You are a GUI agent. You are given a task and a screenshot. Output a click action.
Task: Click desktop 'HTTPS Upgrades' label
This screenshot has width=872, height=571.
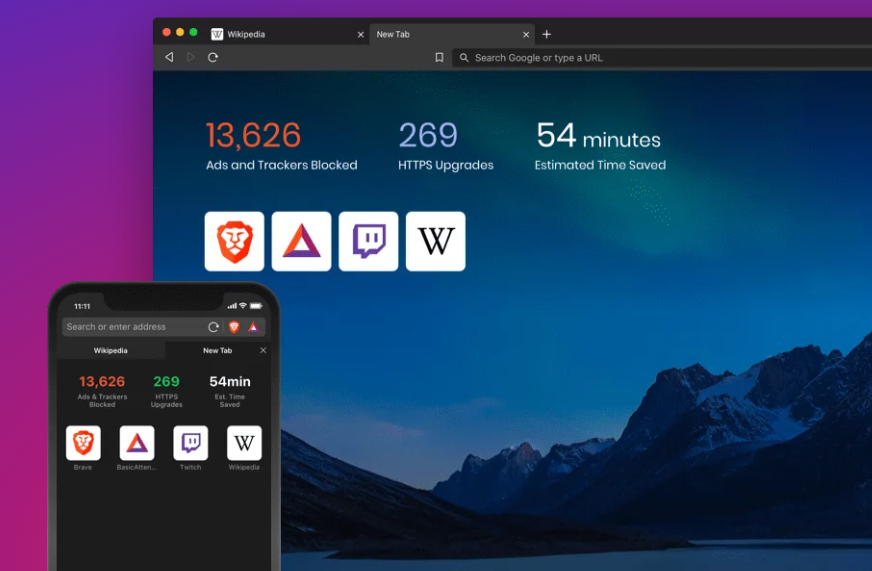pos(445,165)
